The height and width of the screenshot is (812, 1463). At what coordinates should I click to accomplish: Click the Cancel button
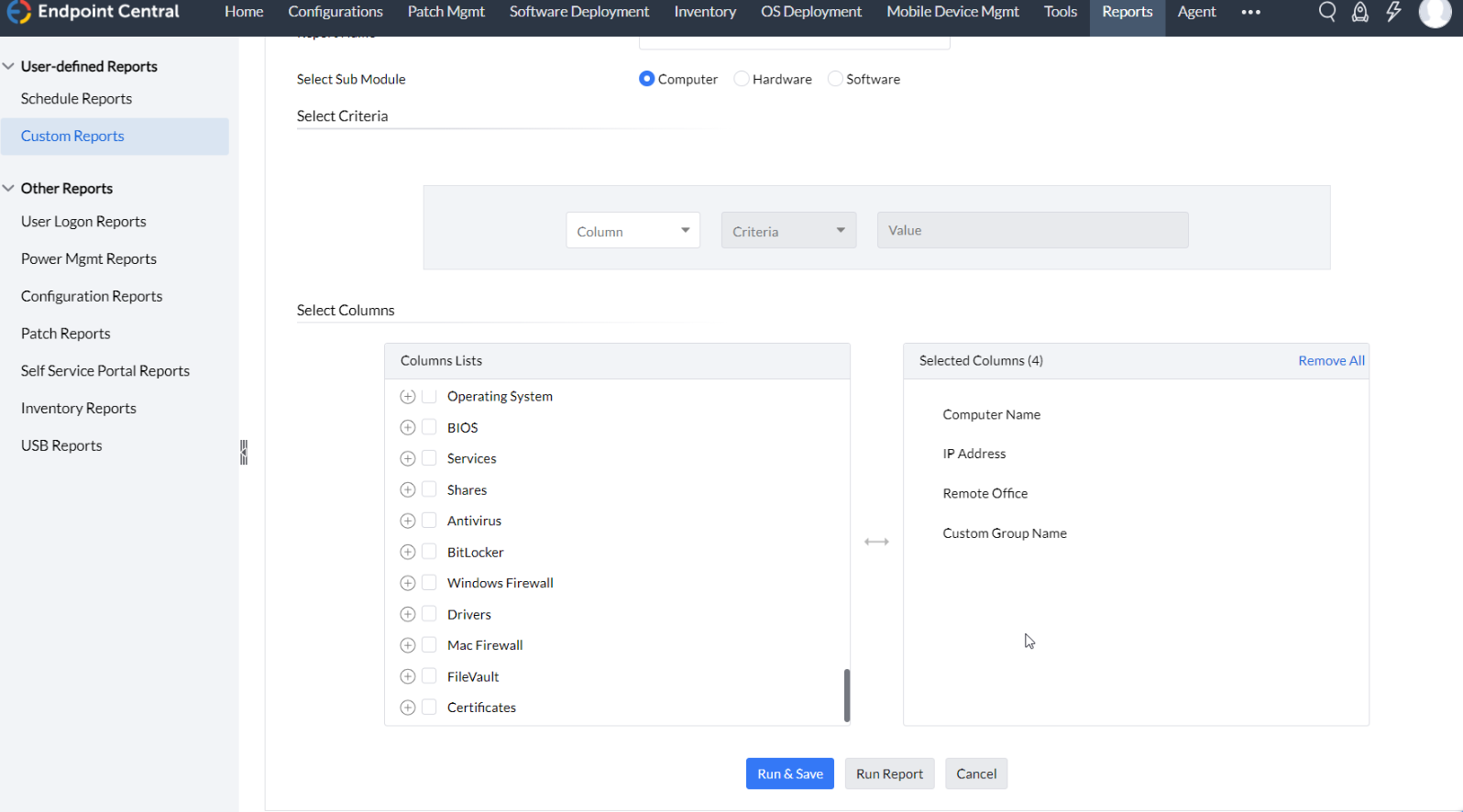(976, 774)
